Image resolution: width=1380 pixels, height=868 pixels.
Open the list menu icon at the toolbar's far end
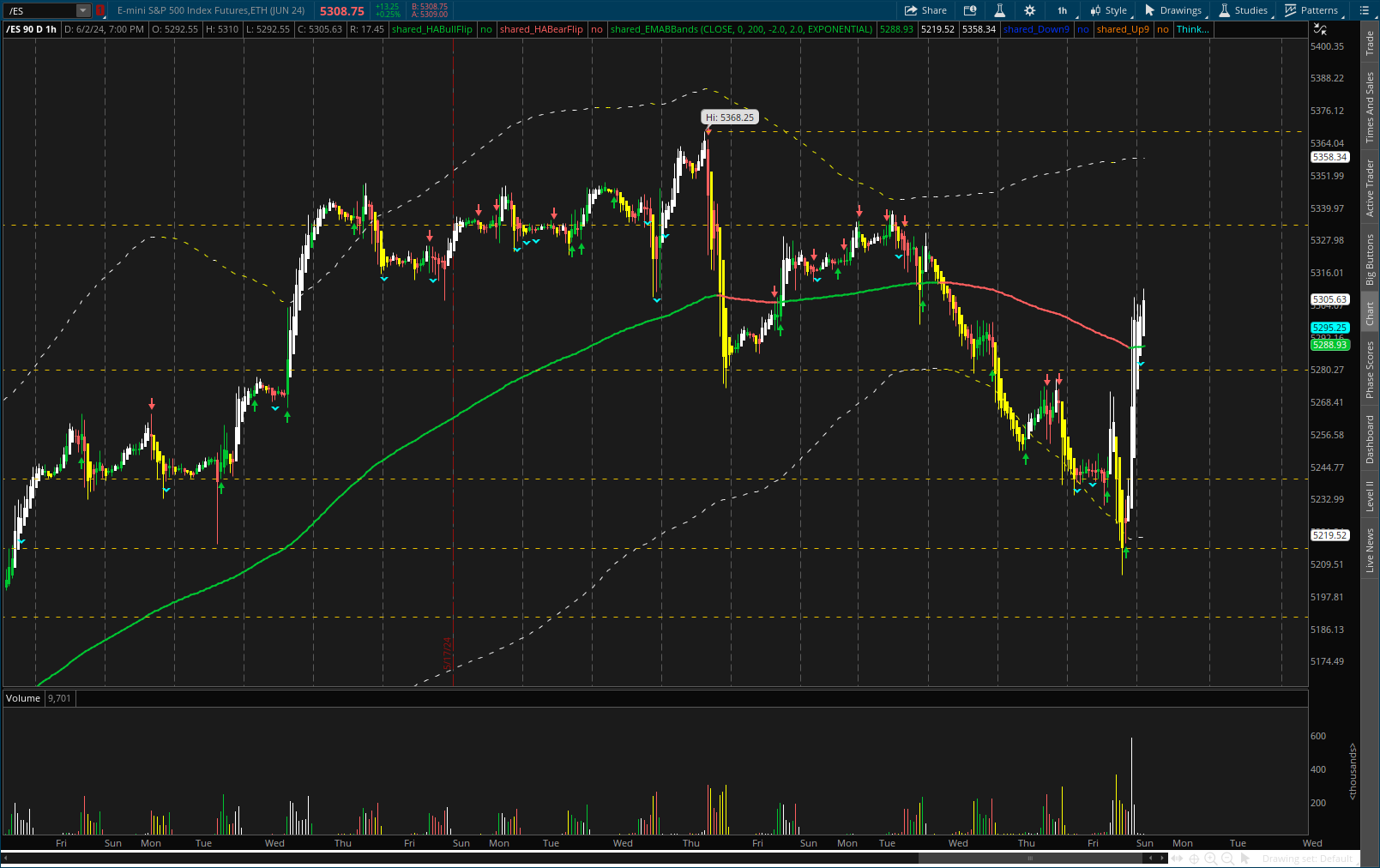1365,10
